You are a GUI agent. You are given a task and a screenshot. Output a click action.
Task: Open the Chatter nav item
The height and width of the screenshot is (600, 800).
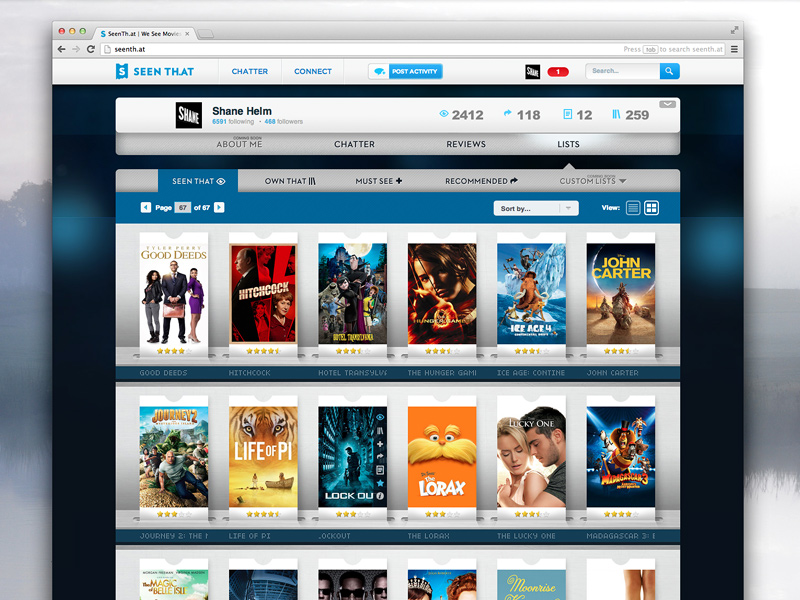pyautogui.click(x=249, y=71)
